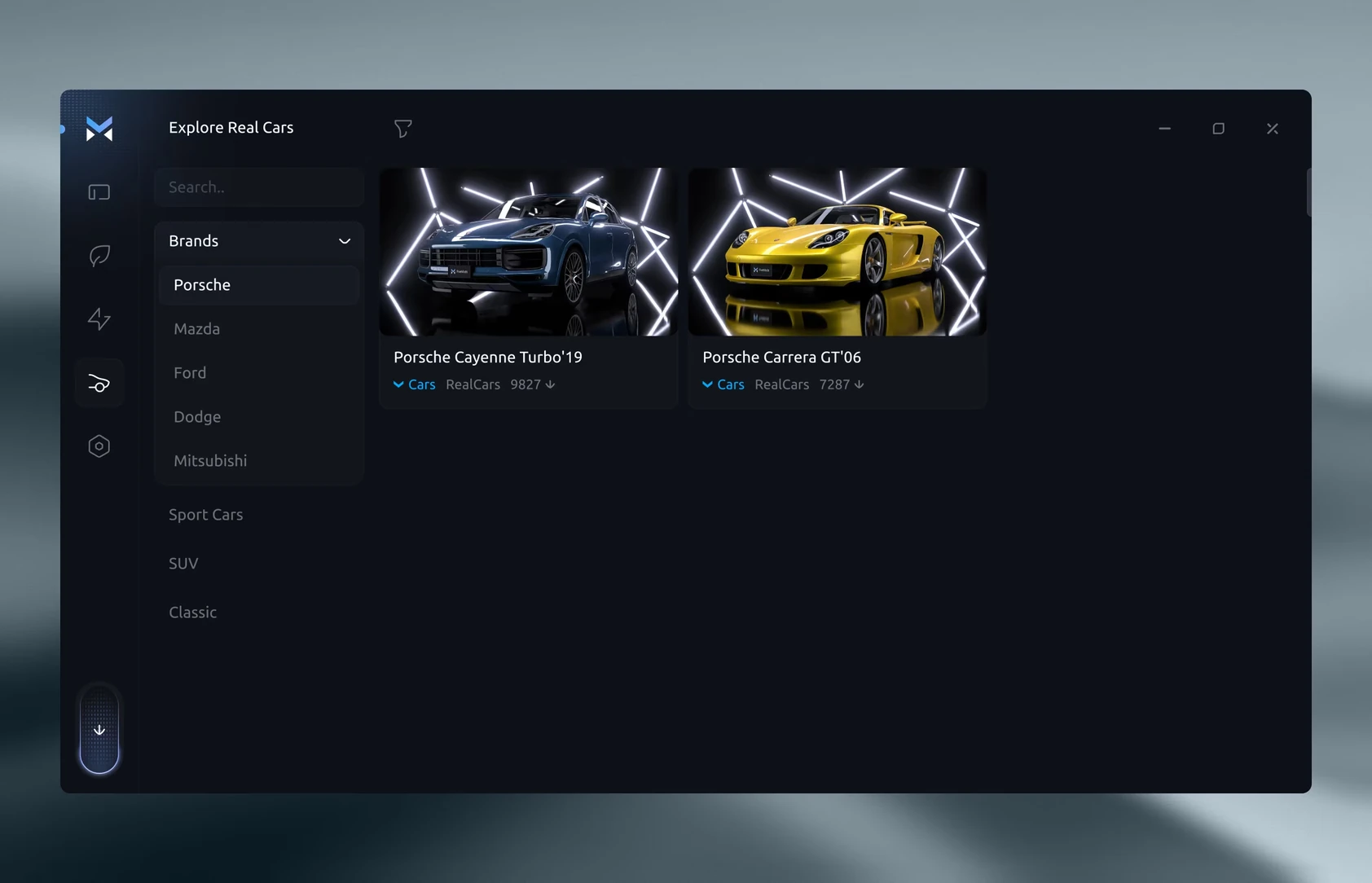1372x883 pixels.
Task: Collapse the Brands dropdown chevron
Action: click(x=345, y=241)
